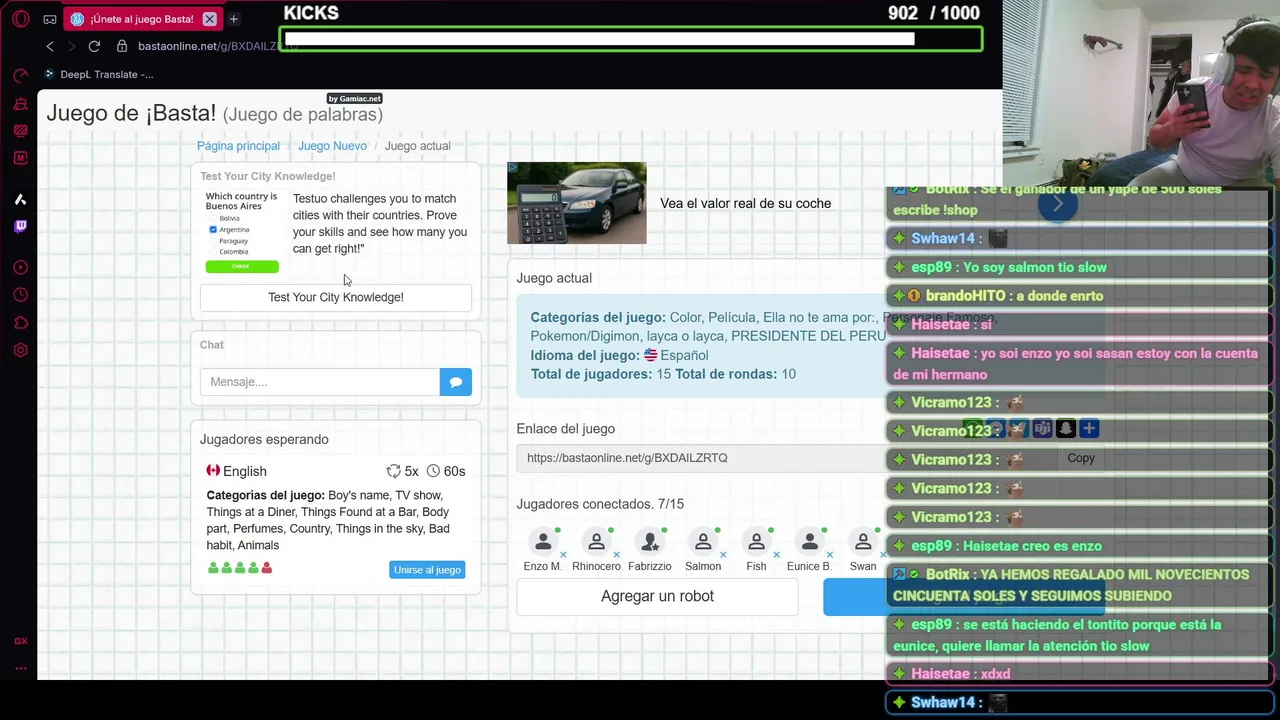
Task: Click the Jugadores conectados. 7/15 text
Action: [x=600, y=504]
